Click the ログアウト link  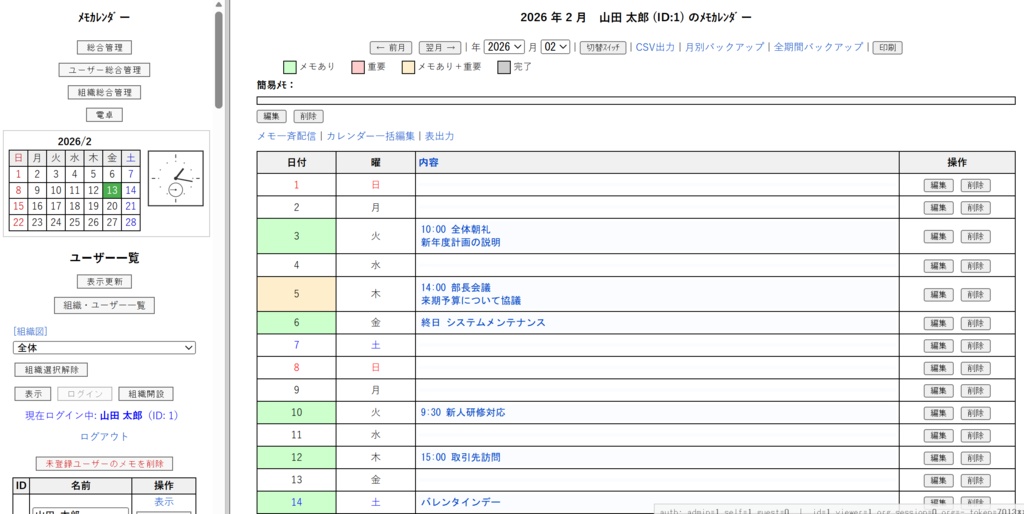pos(104,436)
